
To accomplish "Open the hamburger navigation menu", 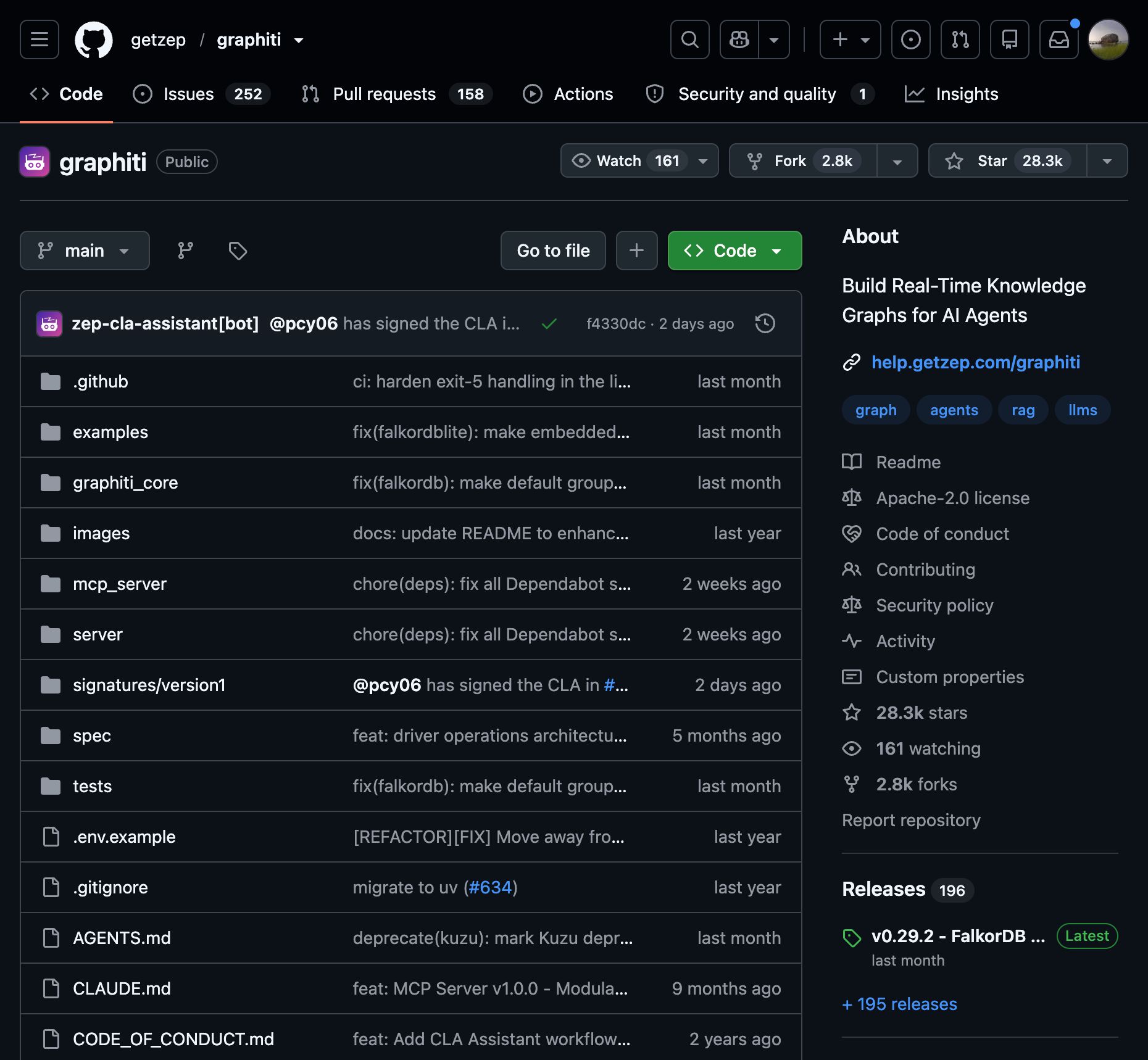I will pos(40,39).
